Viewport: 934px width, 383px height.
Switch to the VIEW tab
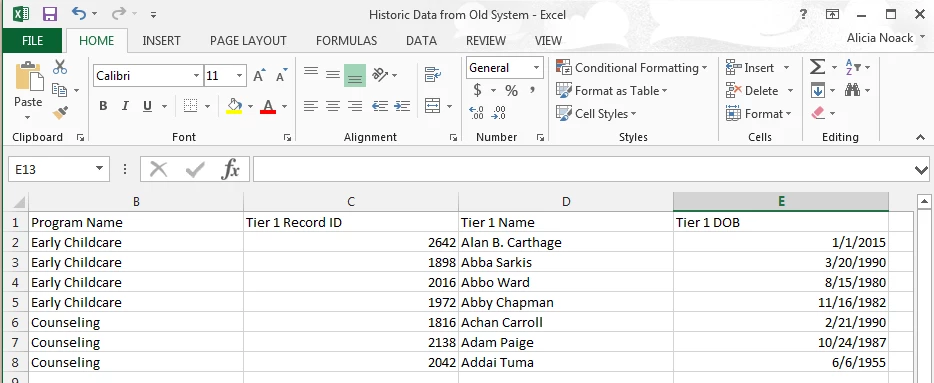[549, 41]
